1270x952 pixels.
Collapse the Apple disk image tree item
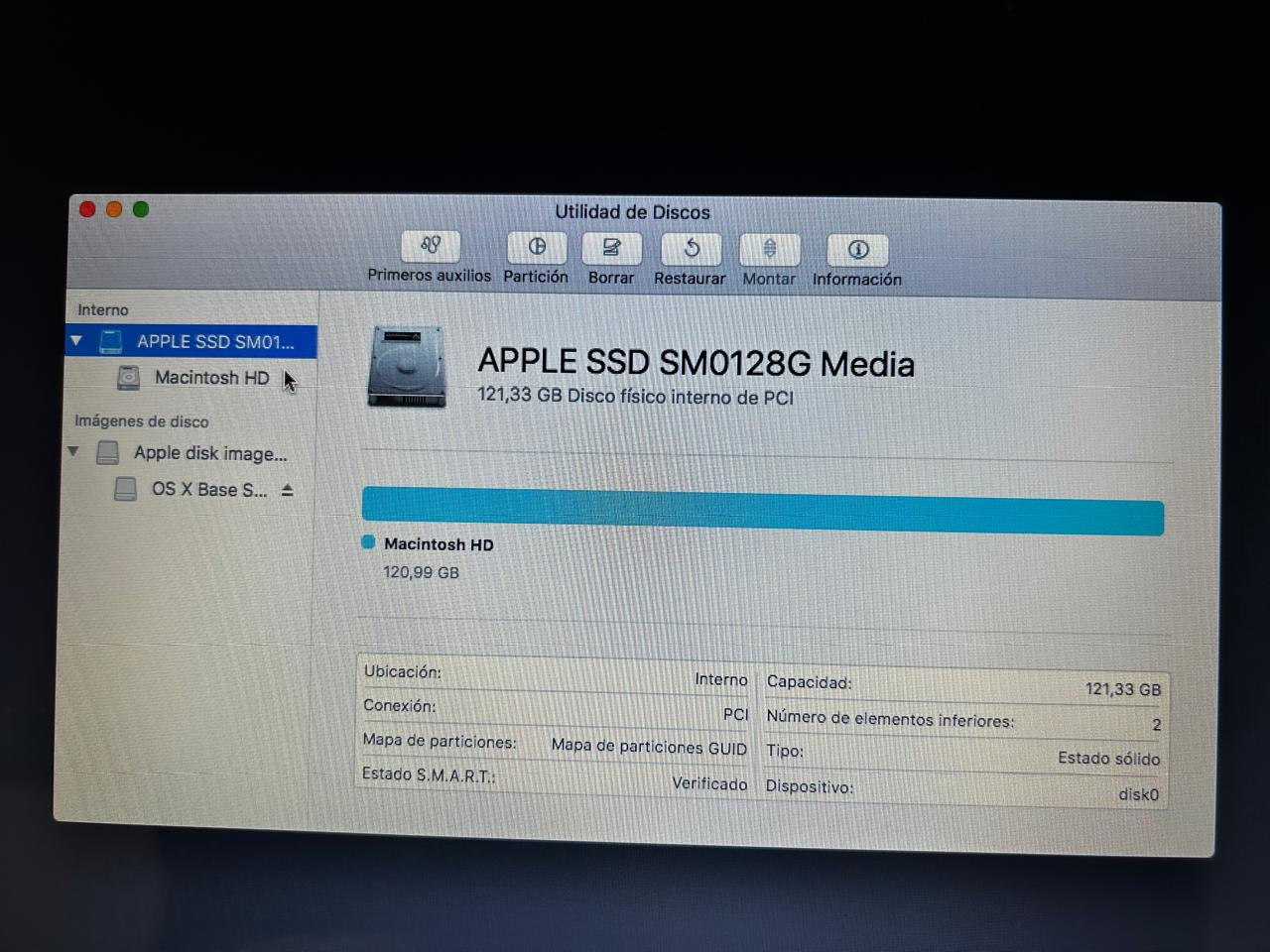(72, 452)
